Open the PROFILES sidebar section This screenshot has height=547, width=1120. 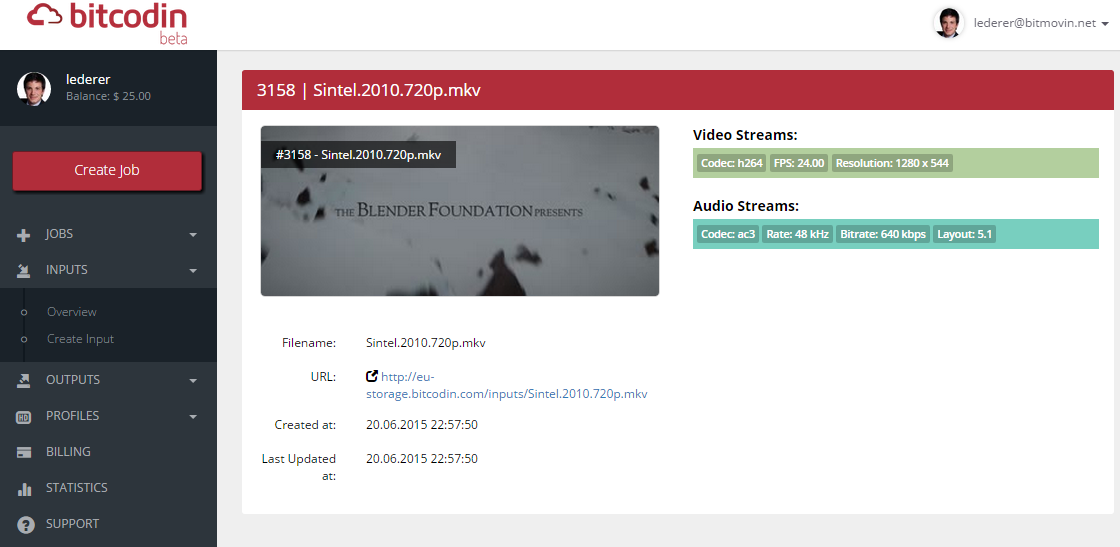click(x=108, y=416)
